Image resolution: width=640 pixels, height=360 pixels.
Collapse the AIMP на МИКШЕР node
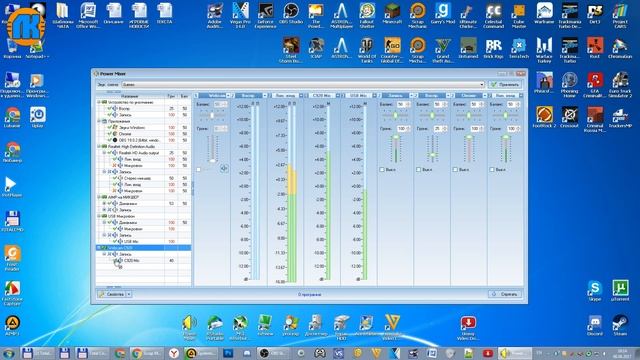[x=99, y=197]
